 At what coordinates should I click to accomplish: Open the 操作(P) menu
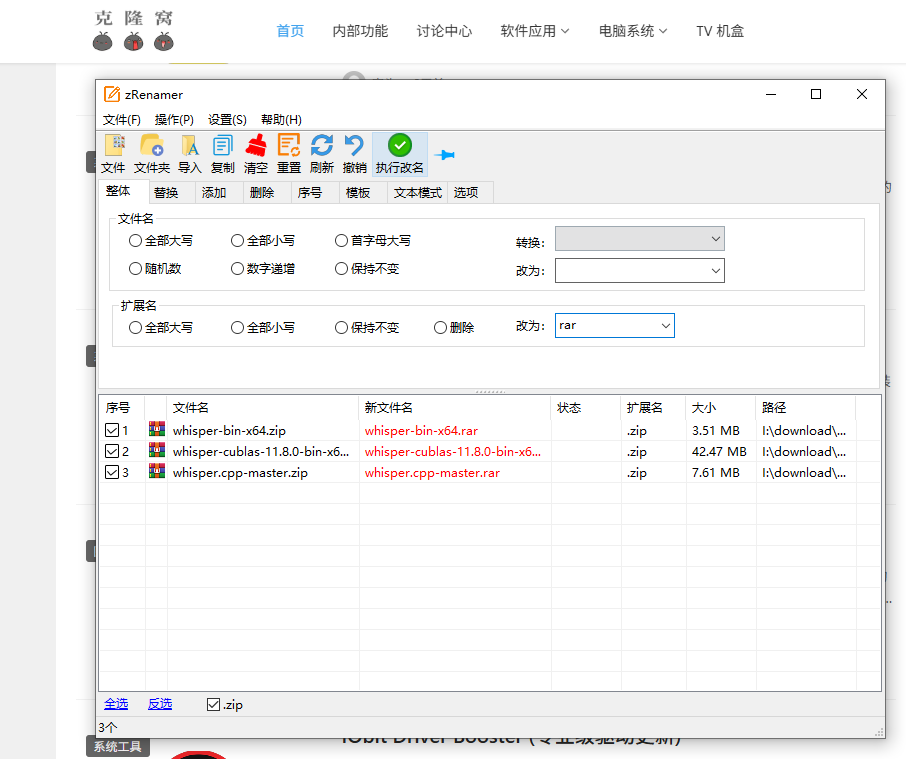174,120
